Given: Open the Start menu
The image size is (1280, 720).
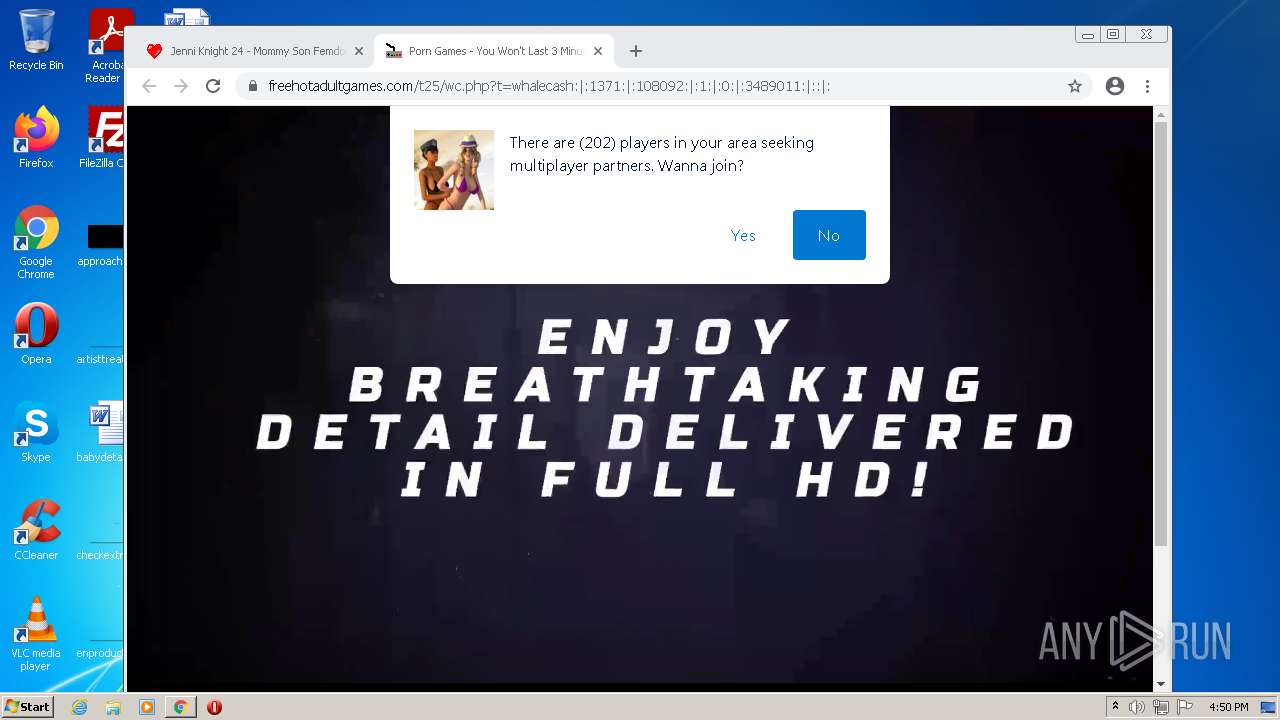Looking at the screenshot, I should coord(28,706).
